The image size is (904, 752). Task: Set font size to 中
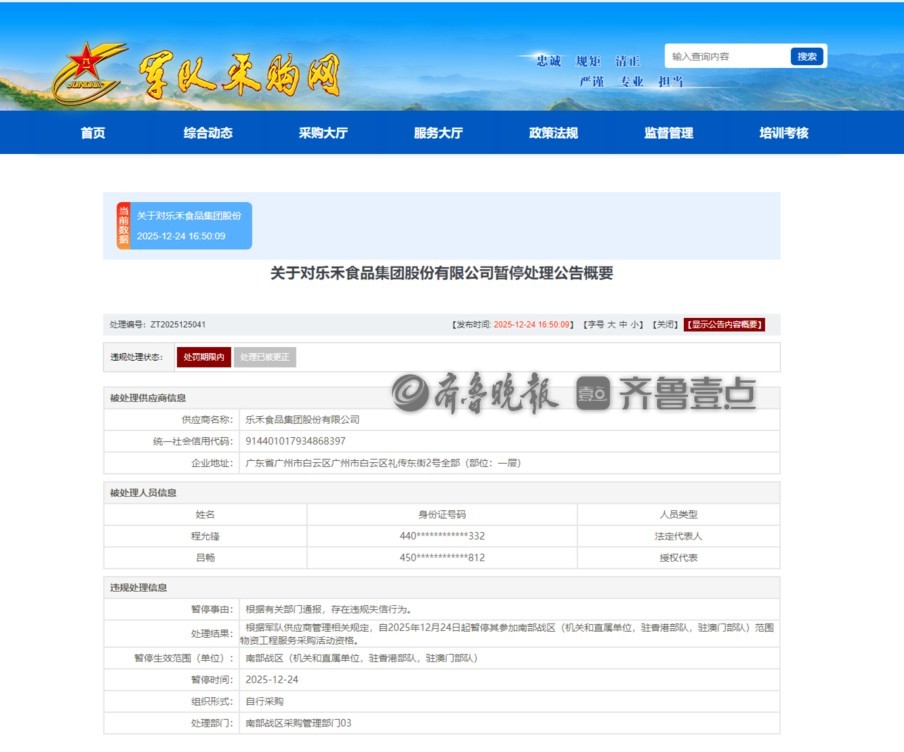coord(623,325)
